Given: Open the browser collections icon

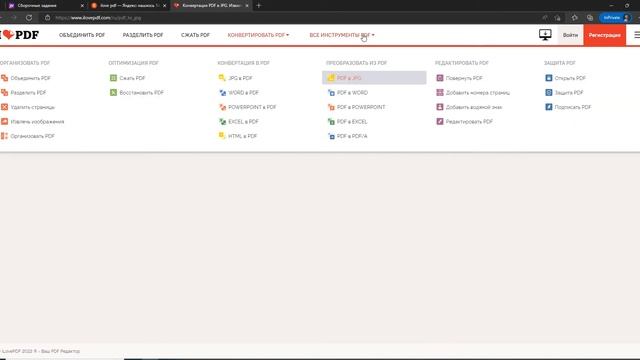Looking at the screenshot, I should [590, 18].
